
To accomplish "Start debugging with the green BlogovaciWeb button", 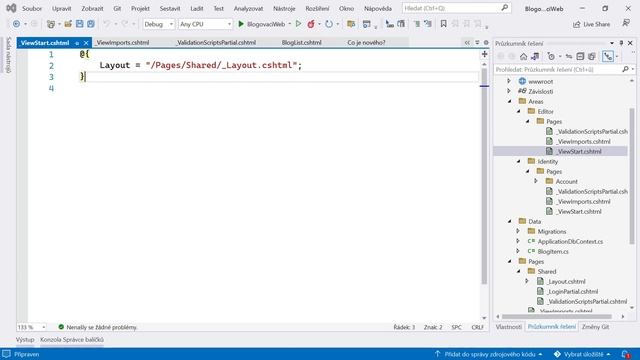I will coord(261,24).
